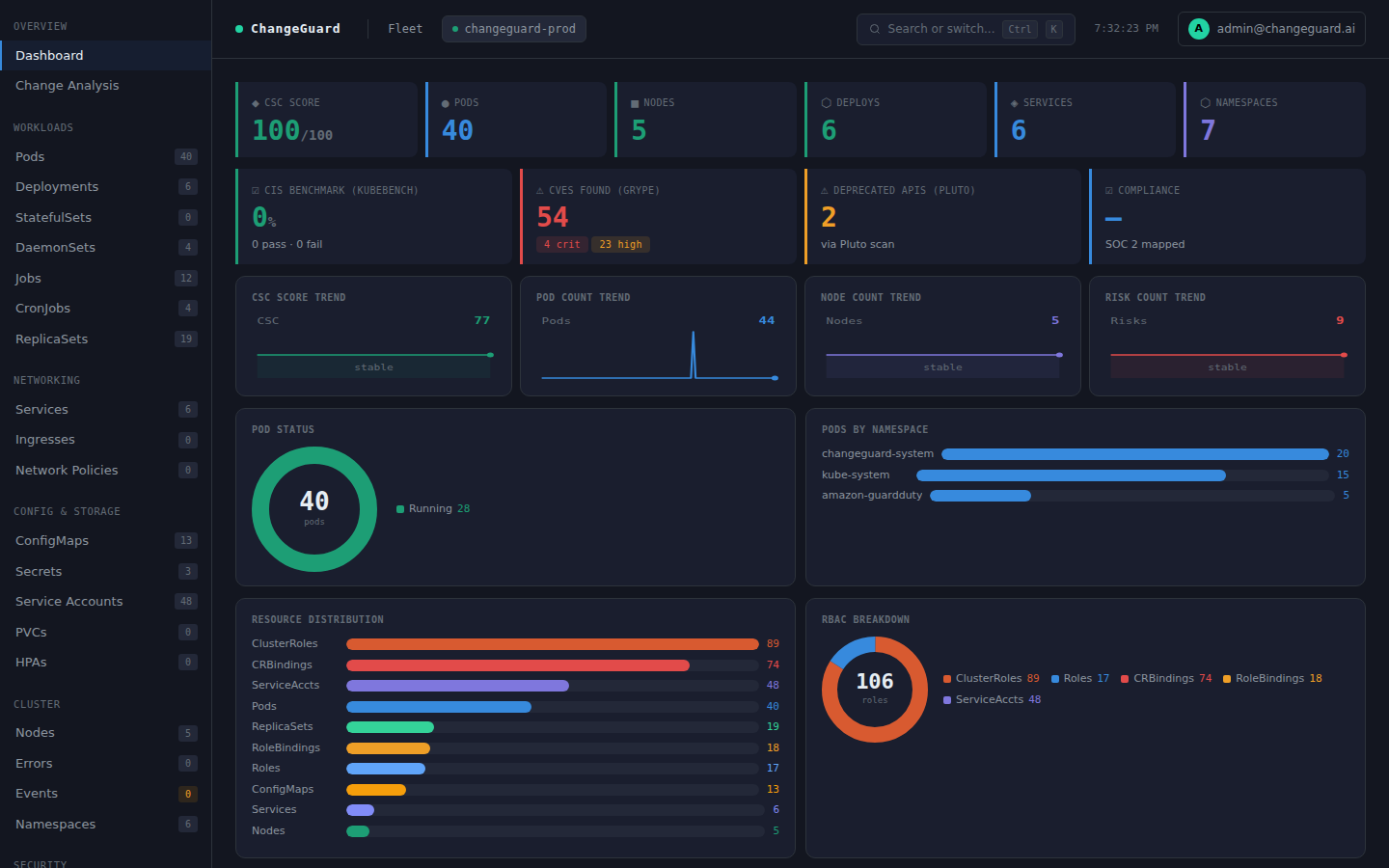Click the Pods circle icon

[446, 103]
